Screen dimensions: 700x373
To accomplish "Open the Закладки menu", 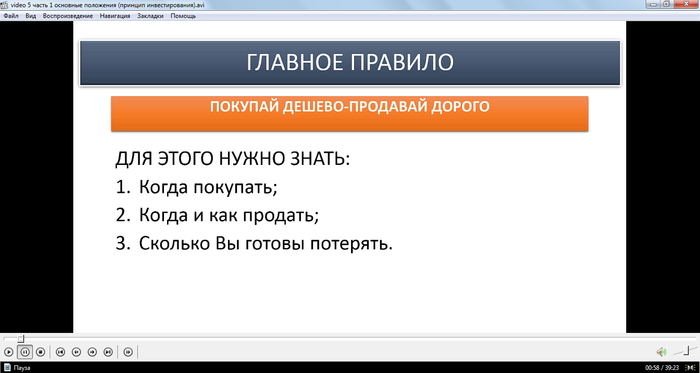I will [150, 16].
